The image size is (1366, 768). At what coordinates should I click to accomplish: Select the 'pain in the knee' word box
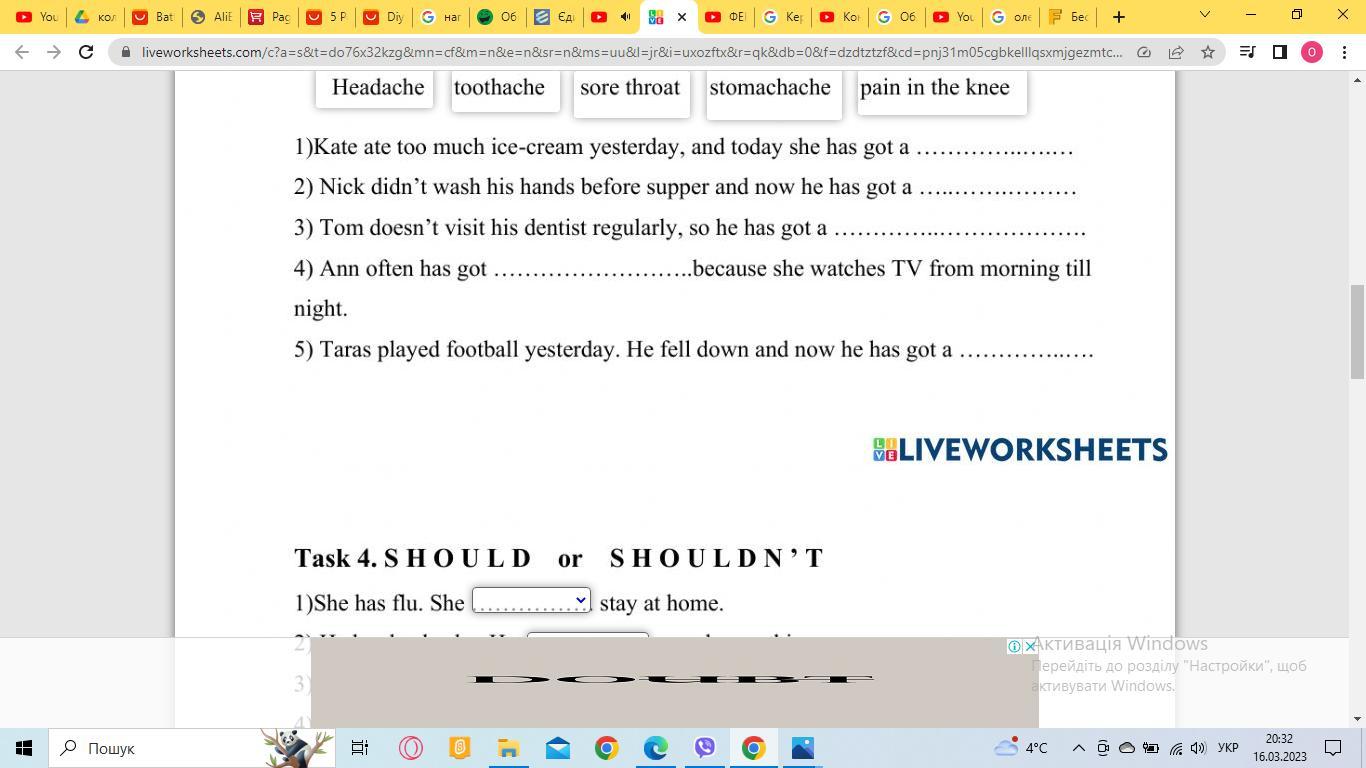pyautogui.click(x=942, y=91)
